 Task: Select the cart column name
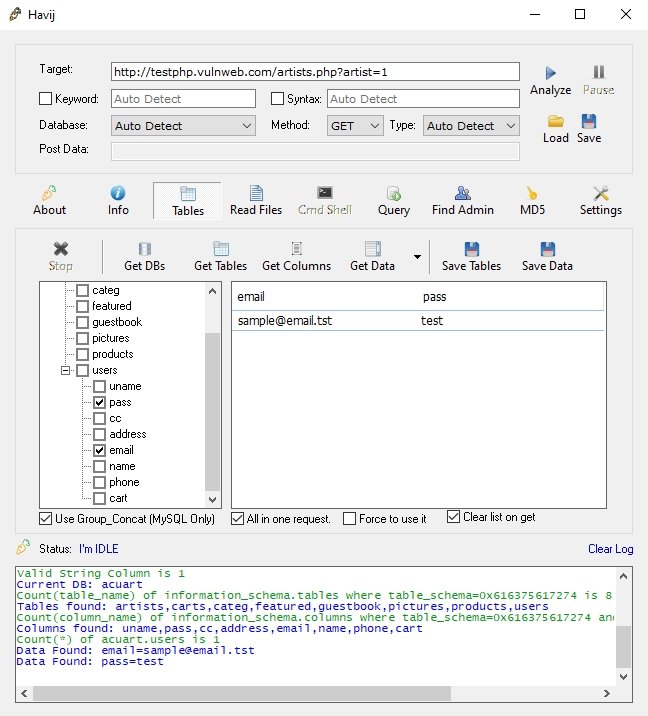click(x=118, y=498)
